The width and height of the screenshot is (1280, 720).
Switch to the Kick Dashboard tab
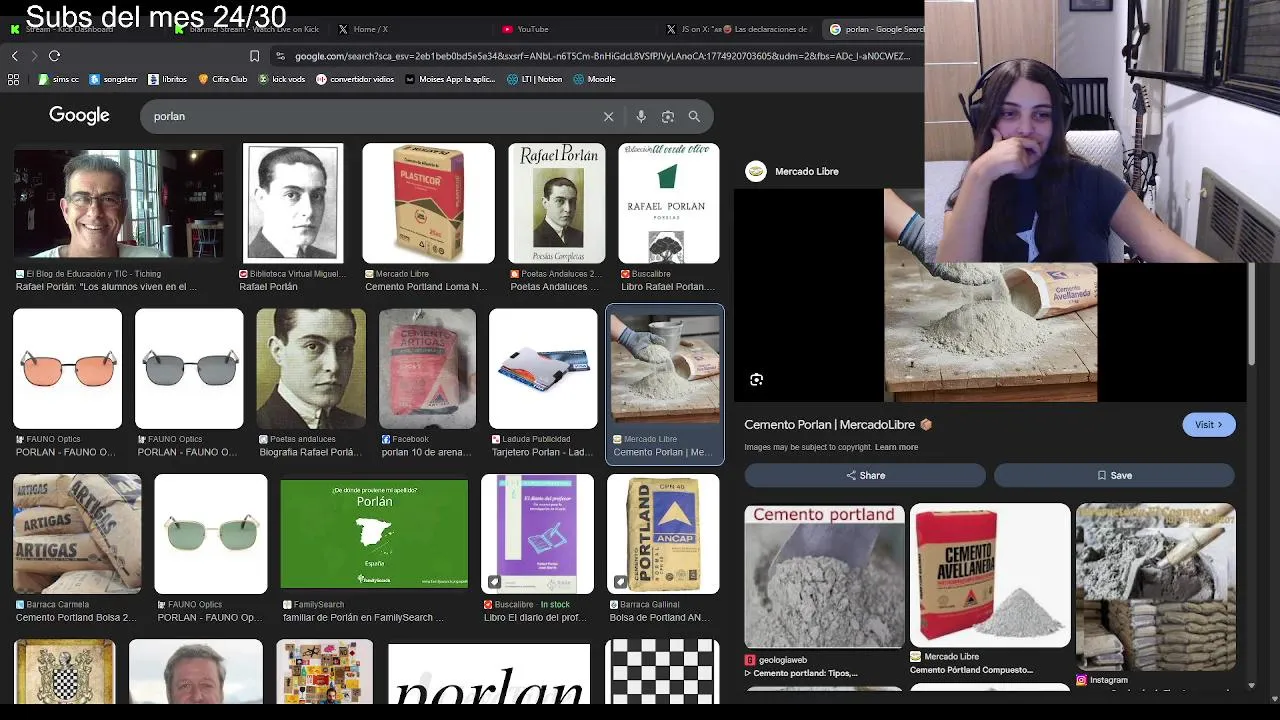tap(62, 29)
